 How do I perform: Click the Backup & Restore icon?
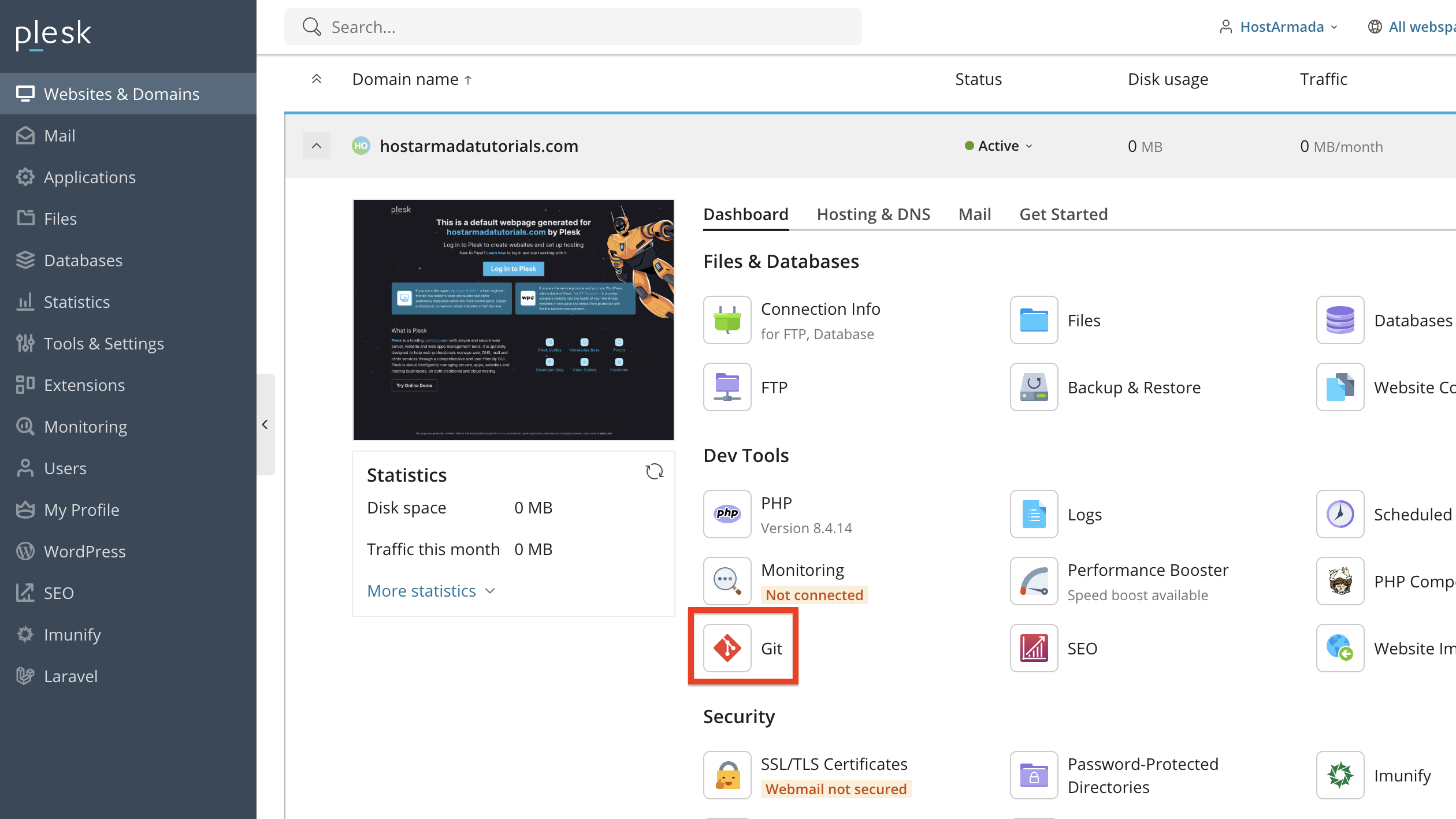point(1034,387)
